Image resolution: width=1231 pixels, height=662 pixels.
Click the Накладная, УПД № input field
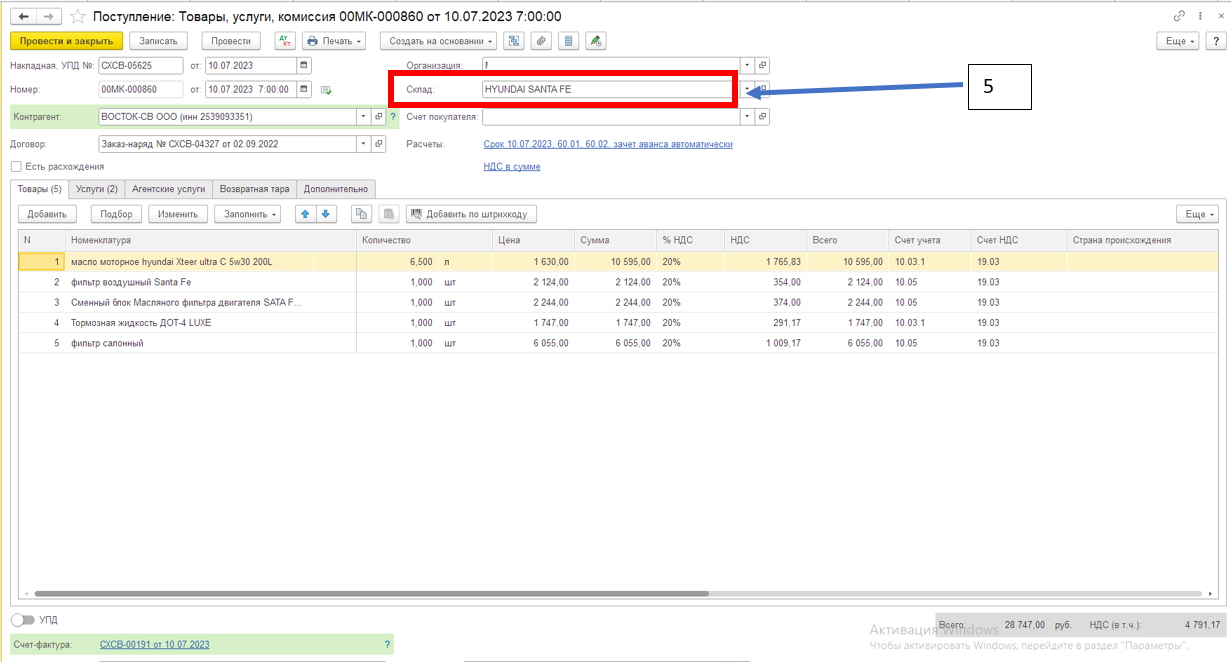click(140, 65)
